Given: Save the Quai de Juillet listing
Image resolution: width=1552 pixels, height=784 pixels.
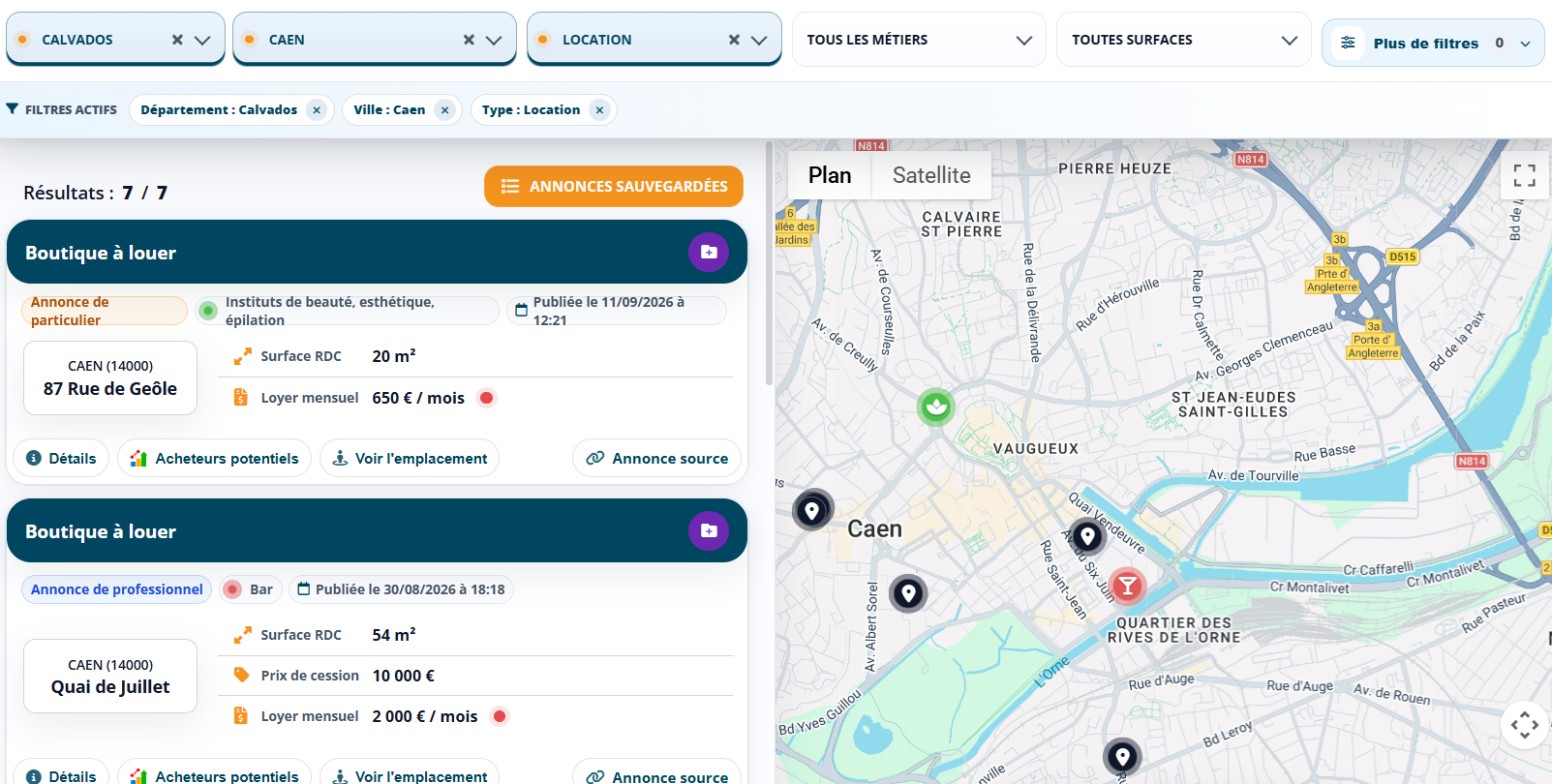Looking at the screenshot, I should coord(708,530).
